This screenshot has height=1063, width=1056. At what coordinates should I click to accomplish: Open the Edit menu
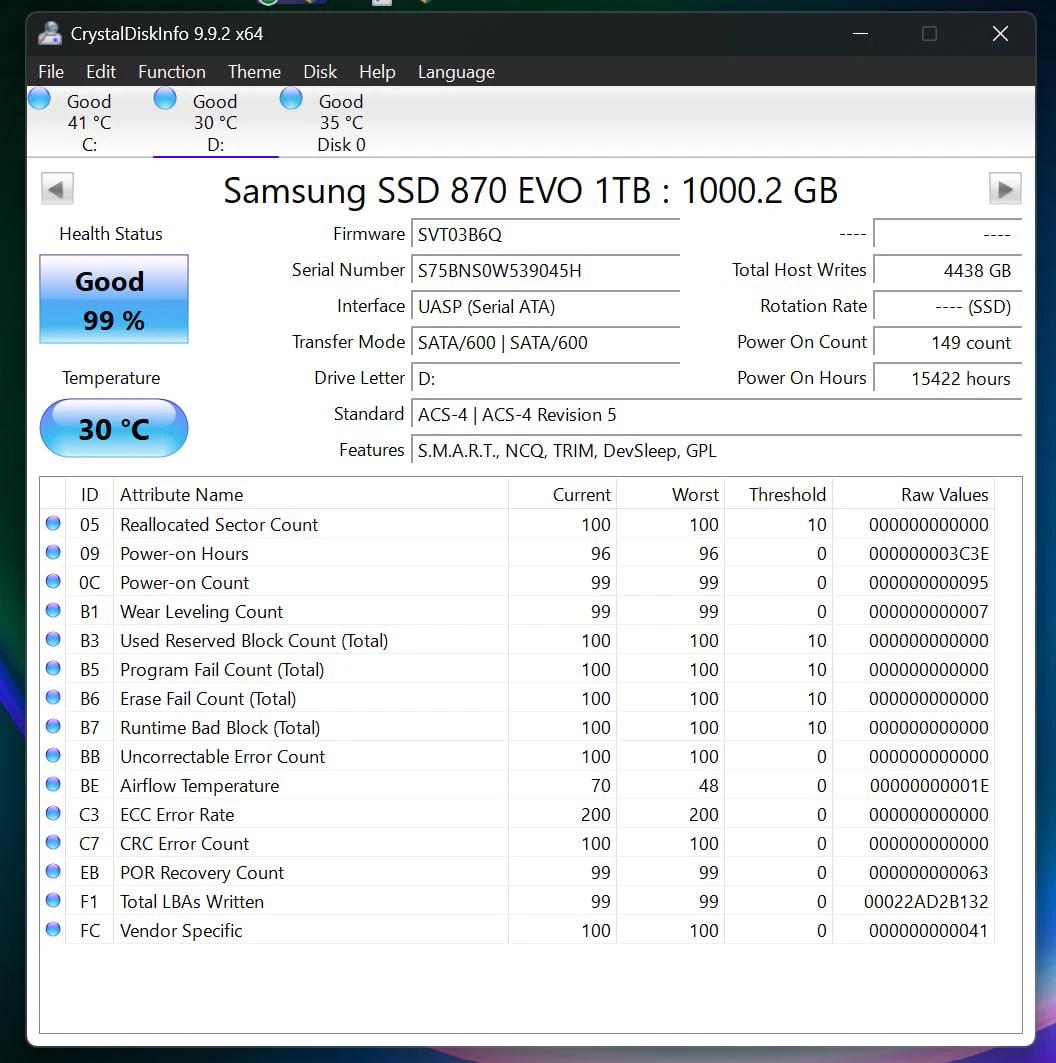coord(101,72)
